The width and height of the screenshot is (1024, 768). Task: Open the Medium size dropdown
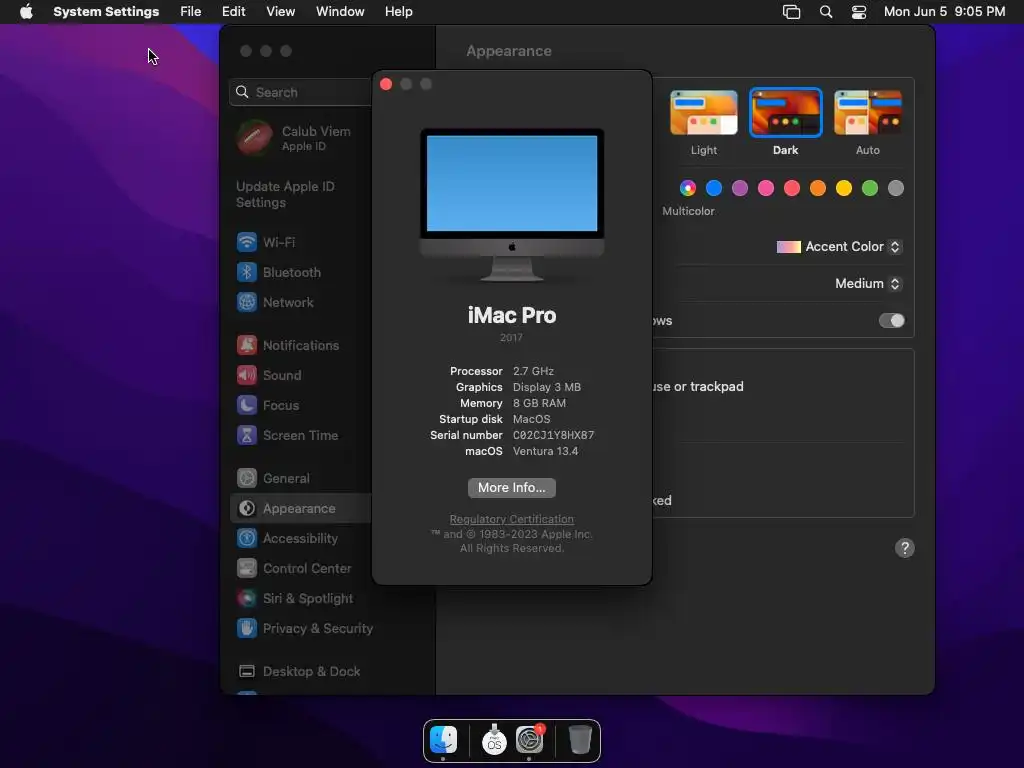click(868, 283)
